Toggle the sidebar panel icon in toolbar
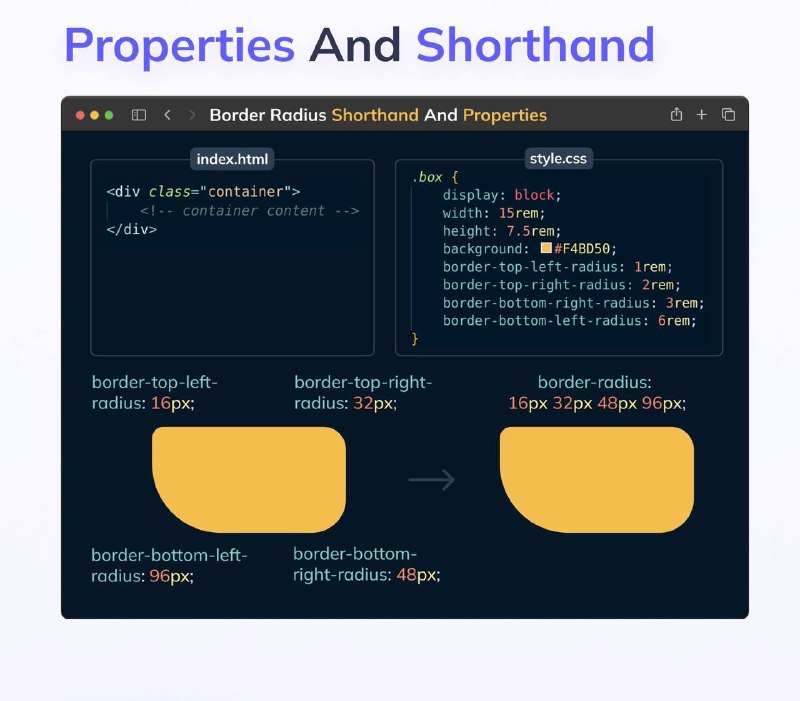The image size is (800, 701). pyautogui.click(x=139, y=115)
